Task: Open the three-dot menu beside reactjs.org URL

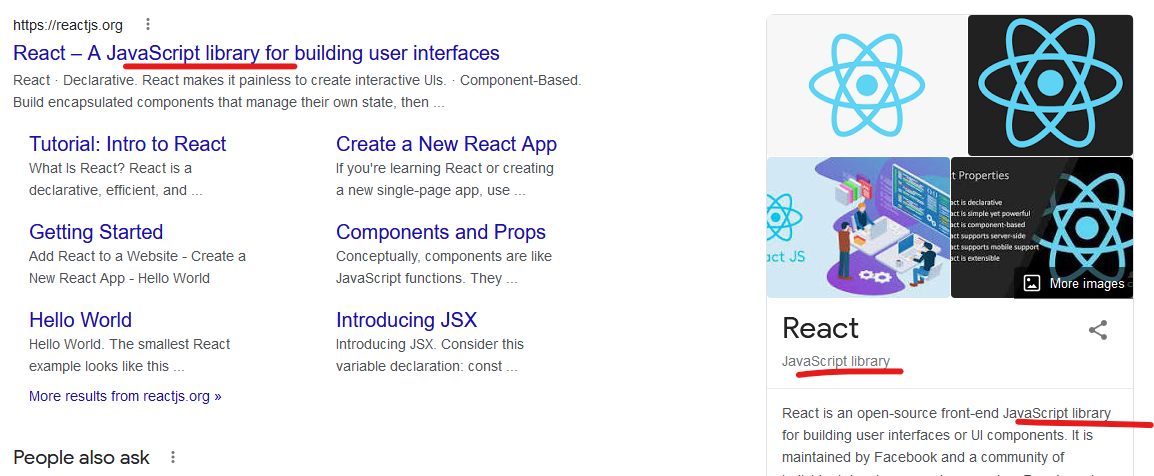Action: pyautogui.click(x=148, y=24)
